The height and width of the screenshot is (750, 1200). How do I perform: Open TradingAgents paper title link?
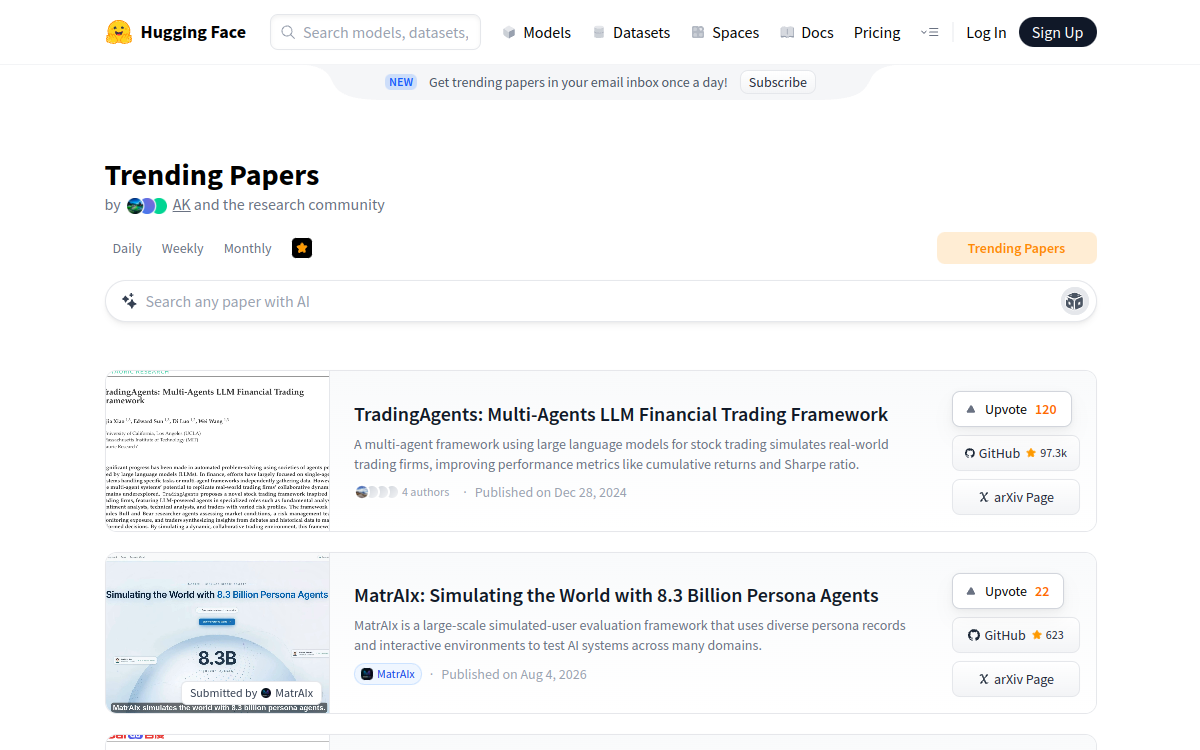pyautogui.click(x=621, y=414)
